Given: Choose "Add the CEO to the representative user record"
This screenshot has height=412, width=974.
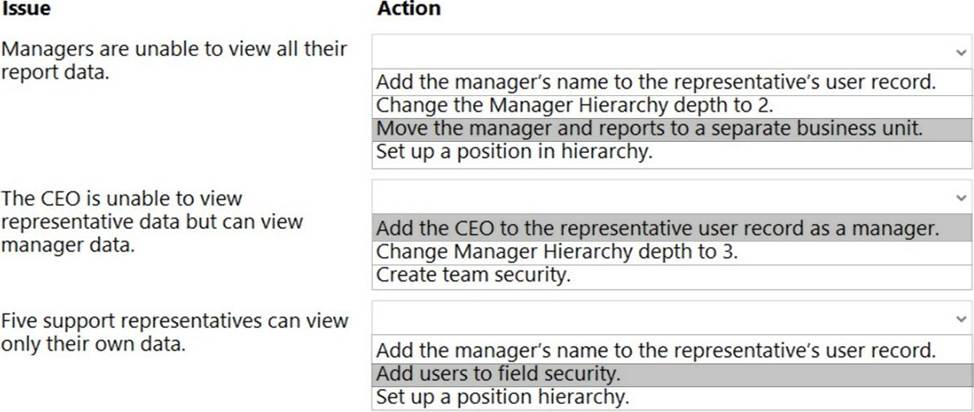Looking at the screenshot, I should [658, 228].
